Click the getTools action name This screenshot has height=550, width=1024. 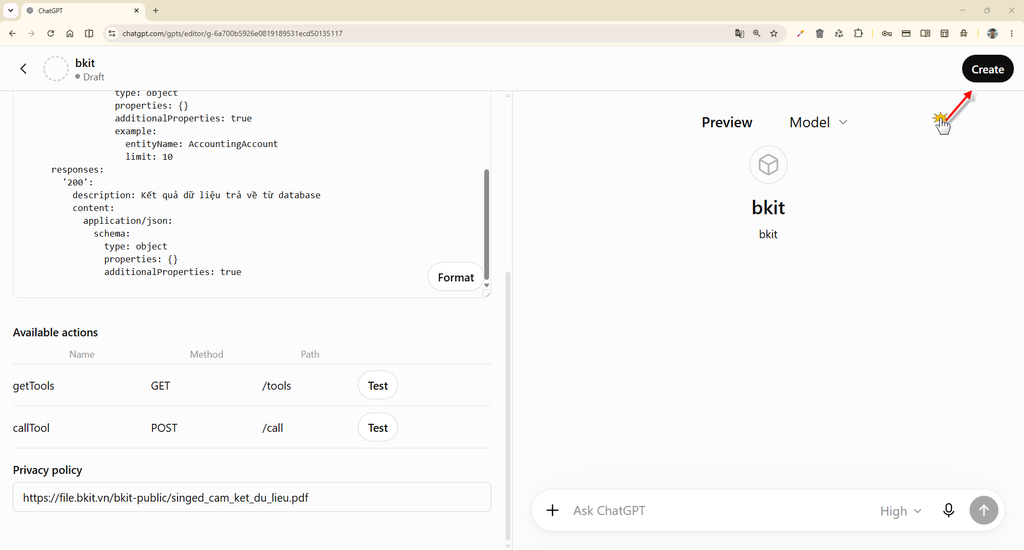pos(33,385)
